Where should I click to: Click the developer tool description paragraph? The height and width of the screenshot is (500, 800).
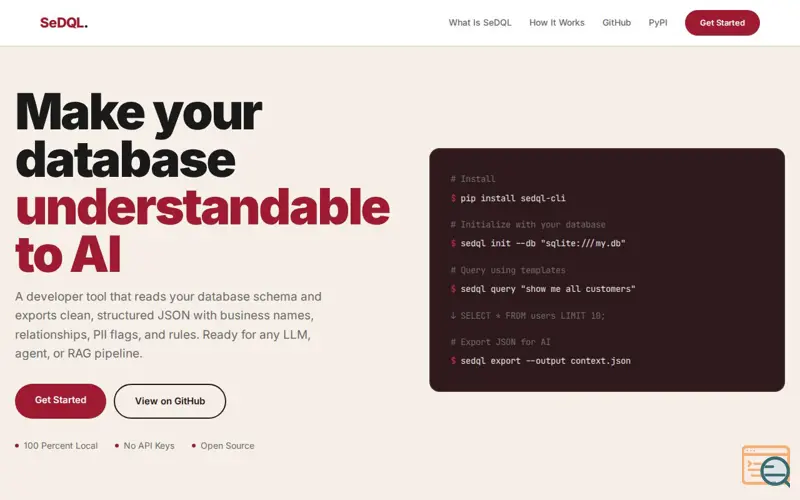pyautogui.click(x=168, y=325)
